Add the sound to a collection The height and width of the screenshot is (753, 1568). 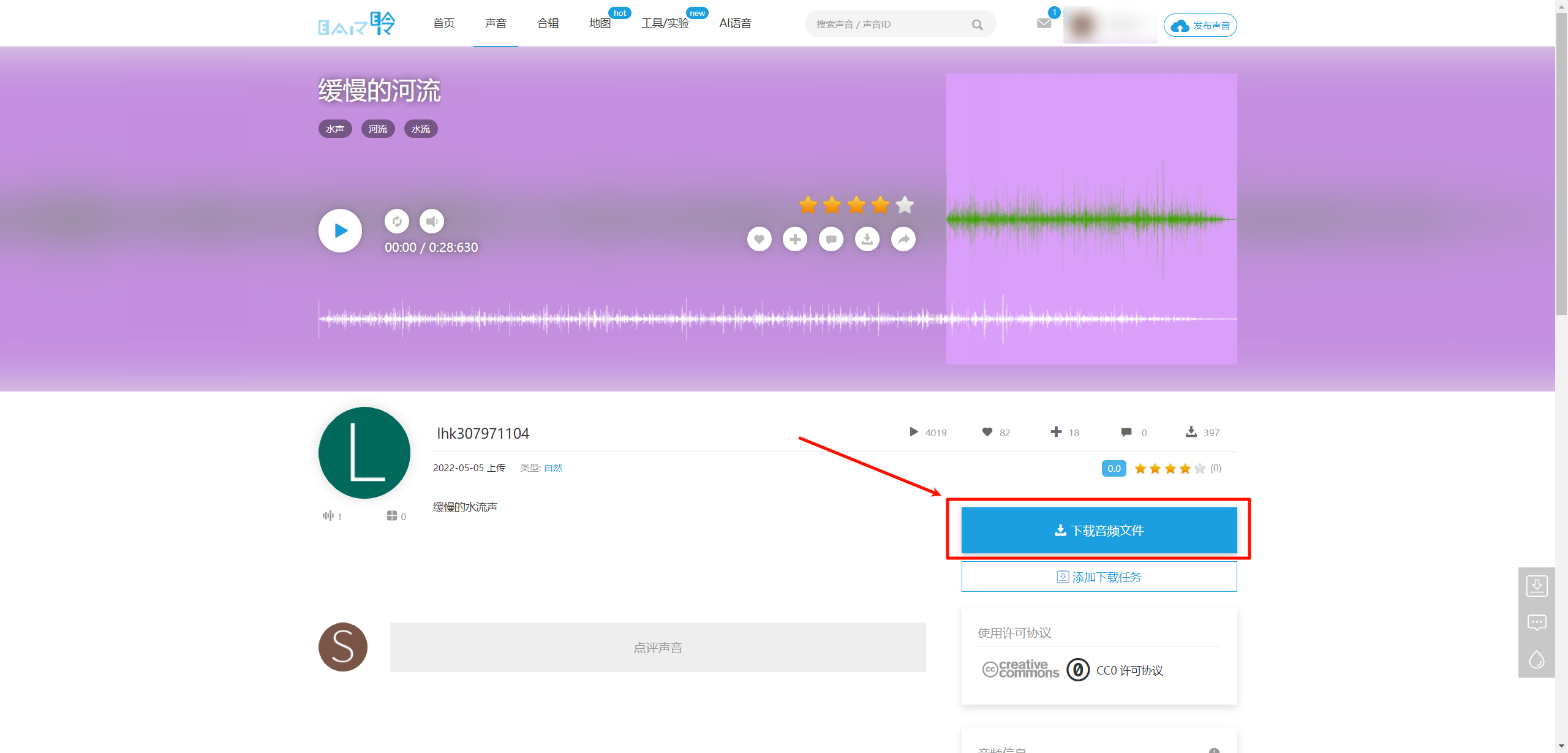coord(794,239)
